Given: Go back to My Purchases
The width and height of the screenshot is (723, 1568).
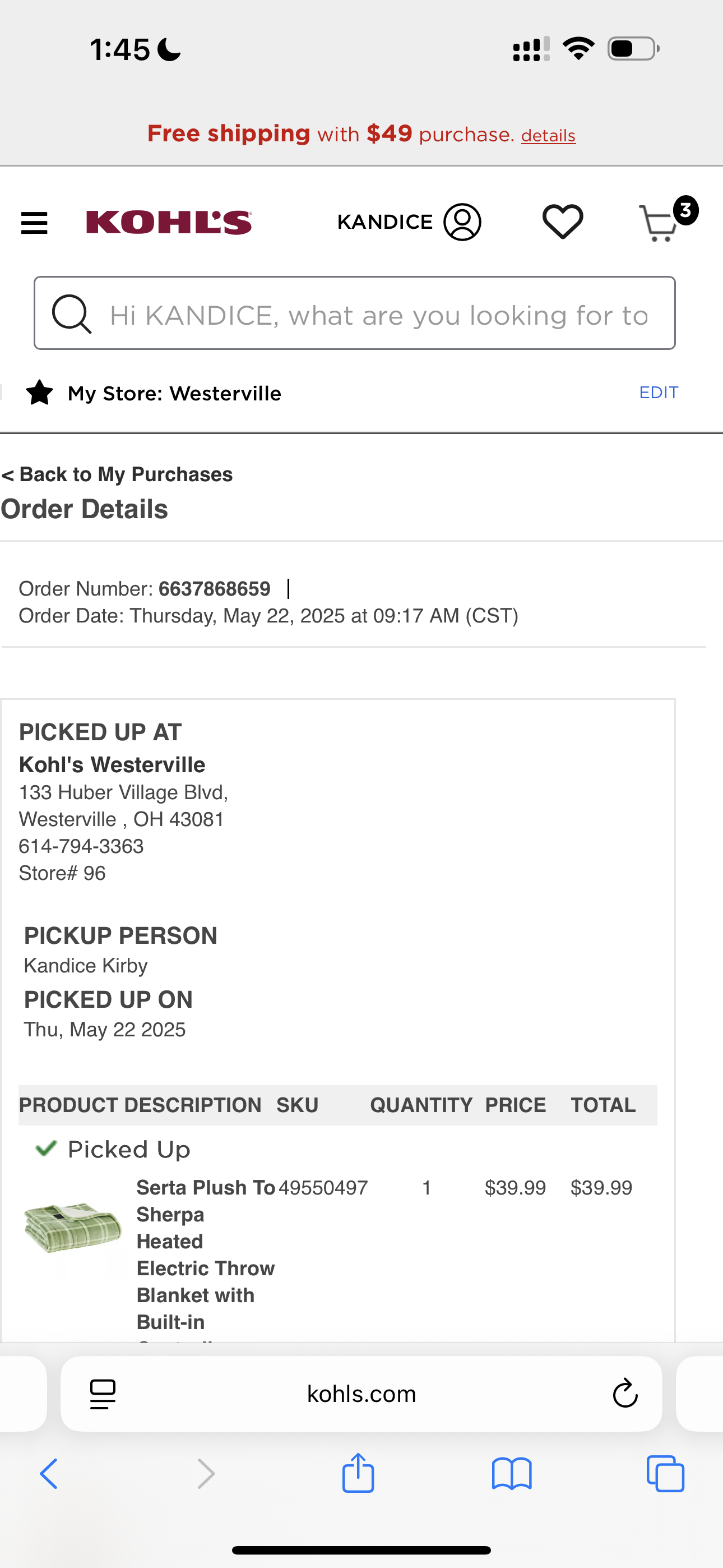Looking at the screenshot, I should pyautogui.click(x=117, y=474).
